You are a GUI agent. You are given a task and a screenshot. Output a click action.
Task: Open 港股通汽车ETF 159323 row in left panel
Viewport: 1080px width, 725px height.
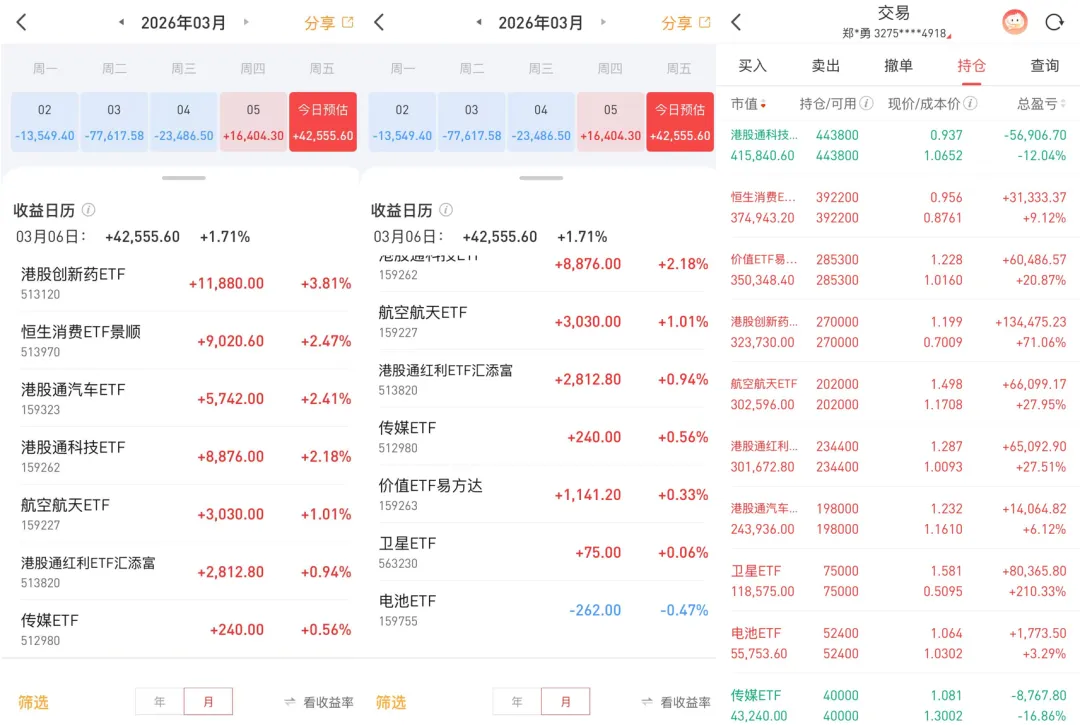tap(184, 399)
